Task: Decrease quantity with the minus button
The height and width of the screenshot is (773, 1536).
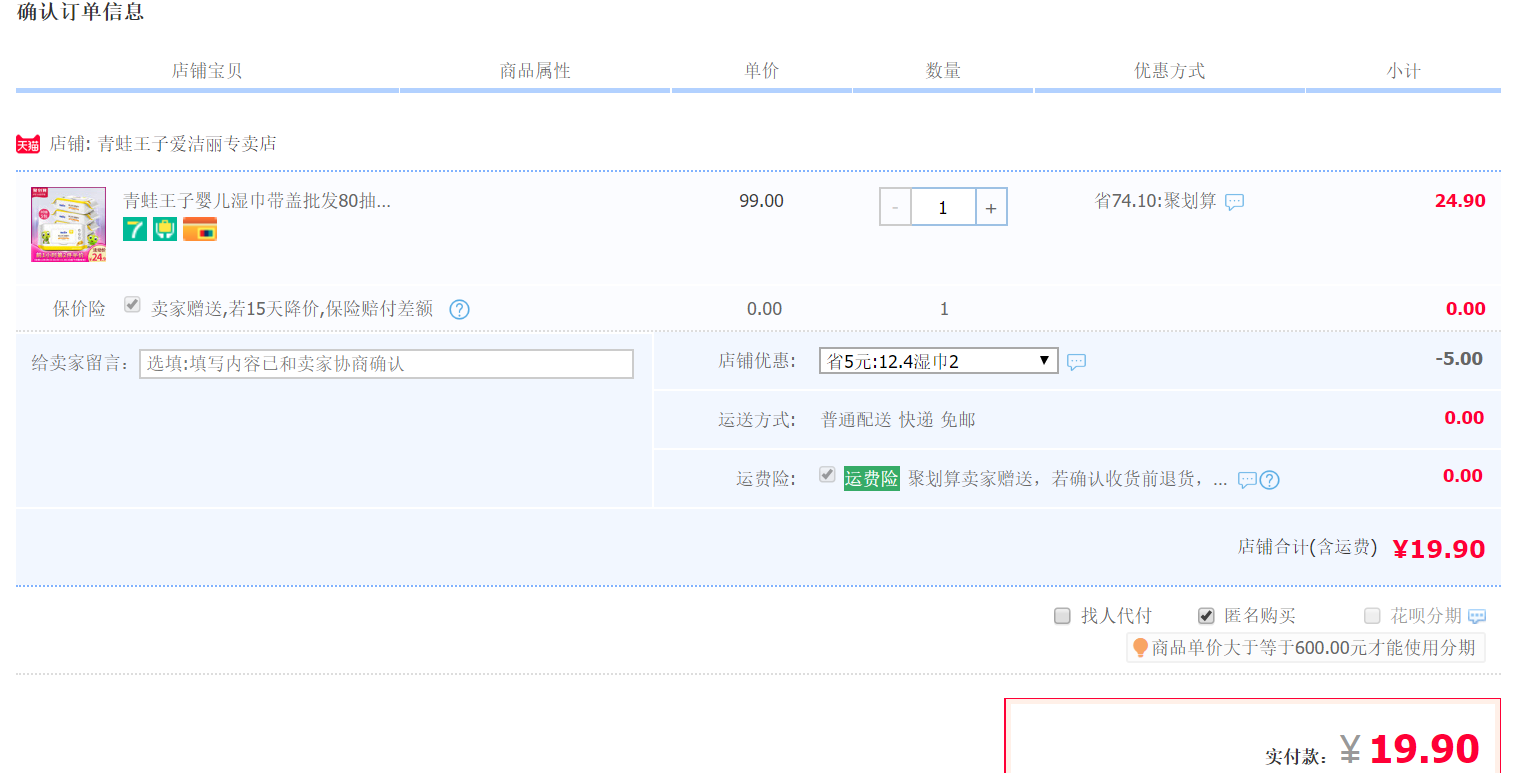Action: (x=895, y=208)
